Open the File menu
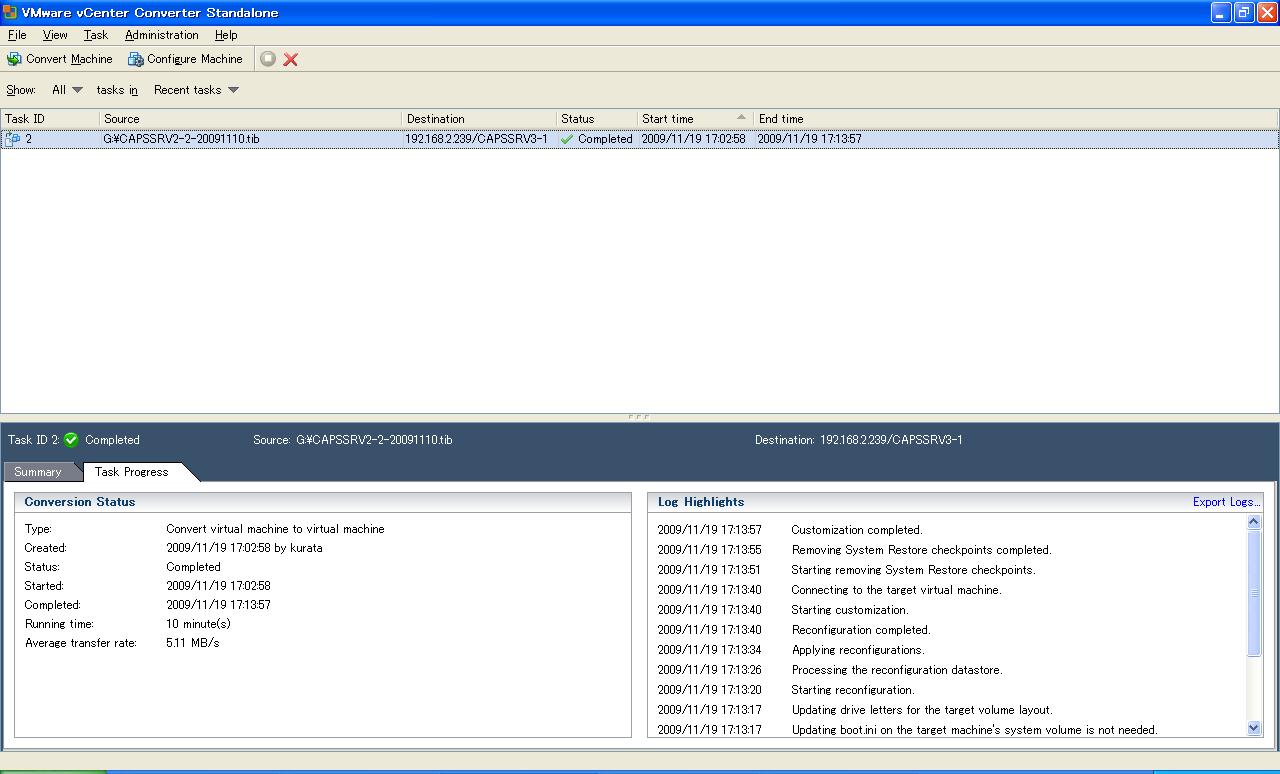The image size is (1280, 774). coord(17,35)
